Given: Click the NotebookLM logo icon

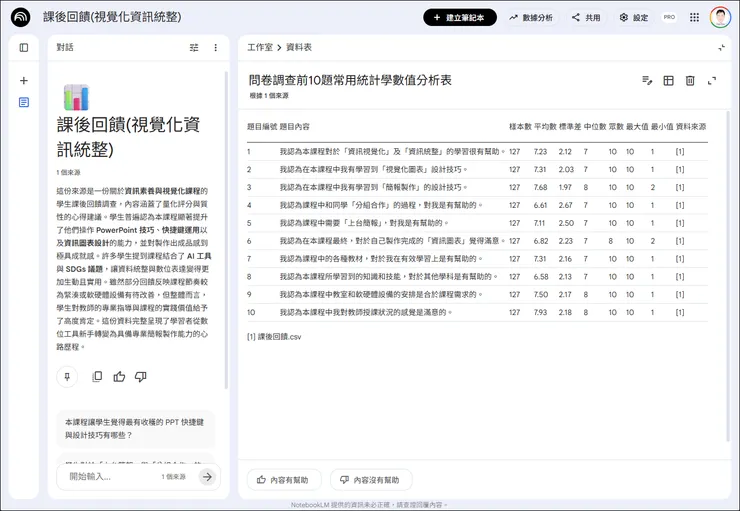Looking at the screenshot, I should 20,17.
